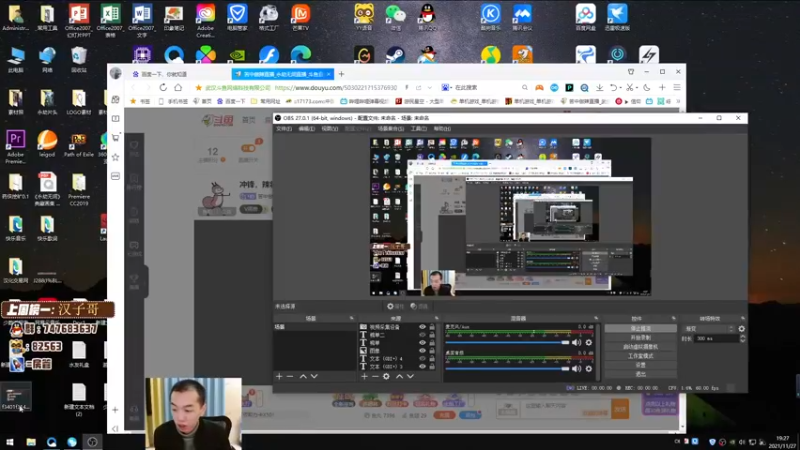Move source up in list
This screenshot has width=800, height=450.
(x=399, y=376)
